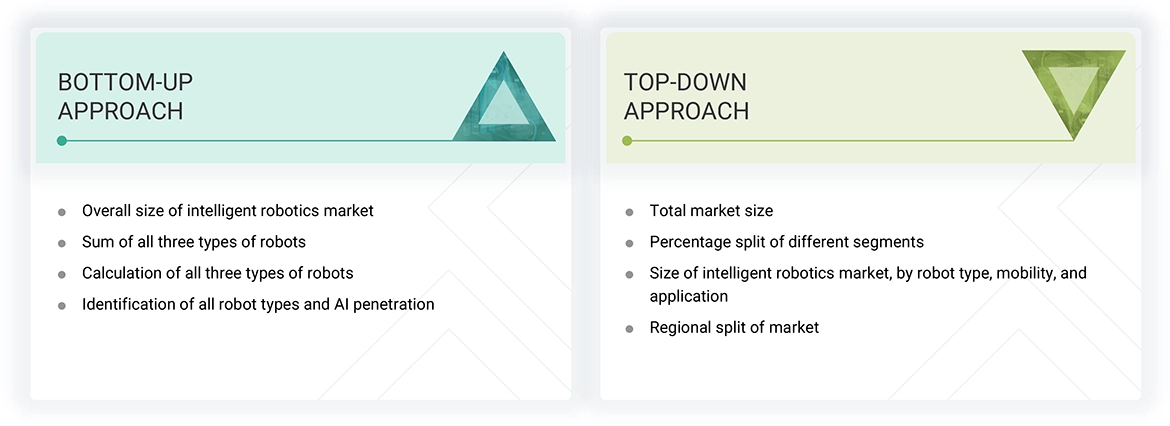Click Sum of all three types of robots

[x=194, y=242]
